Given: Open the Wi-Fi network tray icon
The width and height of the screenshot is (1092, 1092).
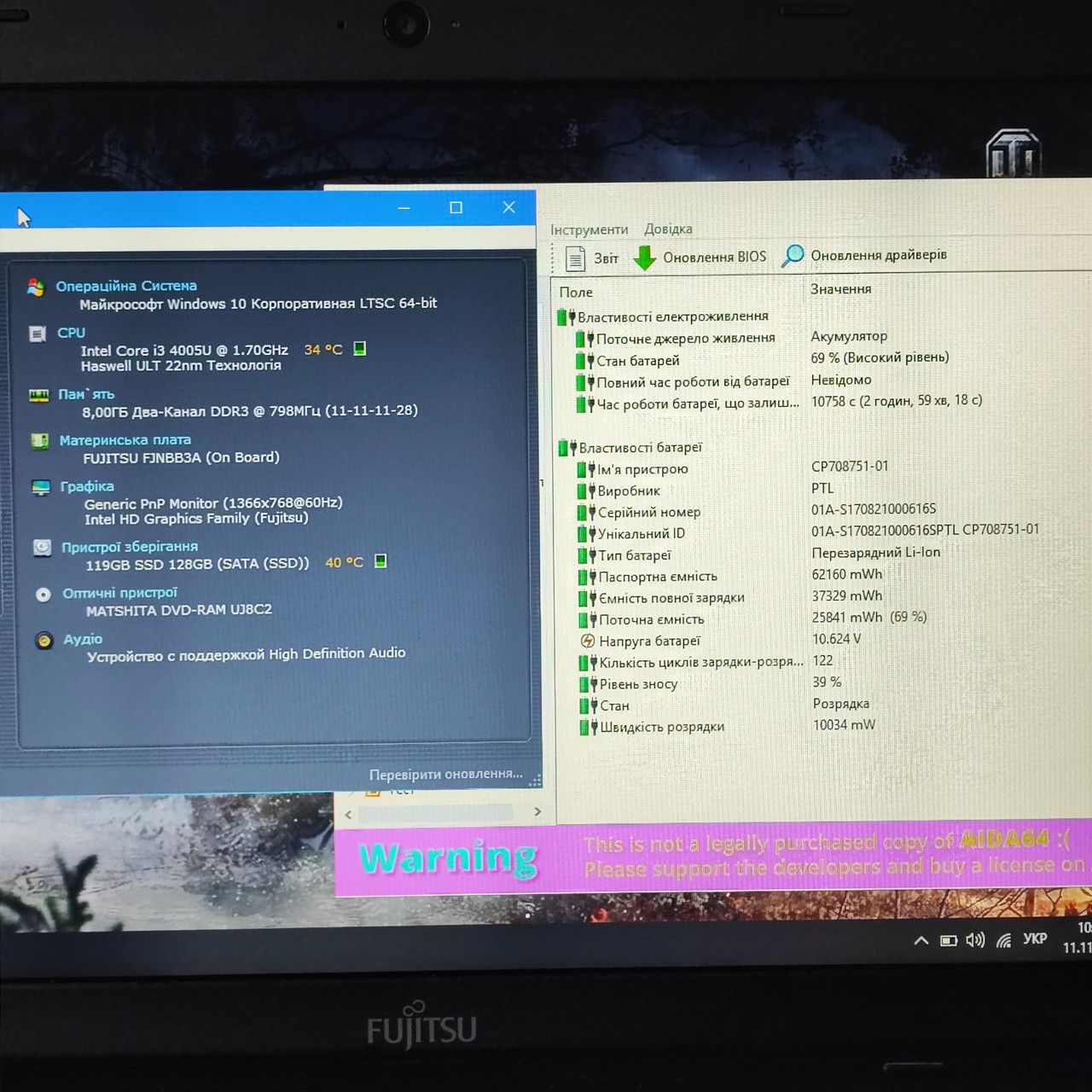Looking at the screenshot, I should click(x=1004, y=939).
